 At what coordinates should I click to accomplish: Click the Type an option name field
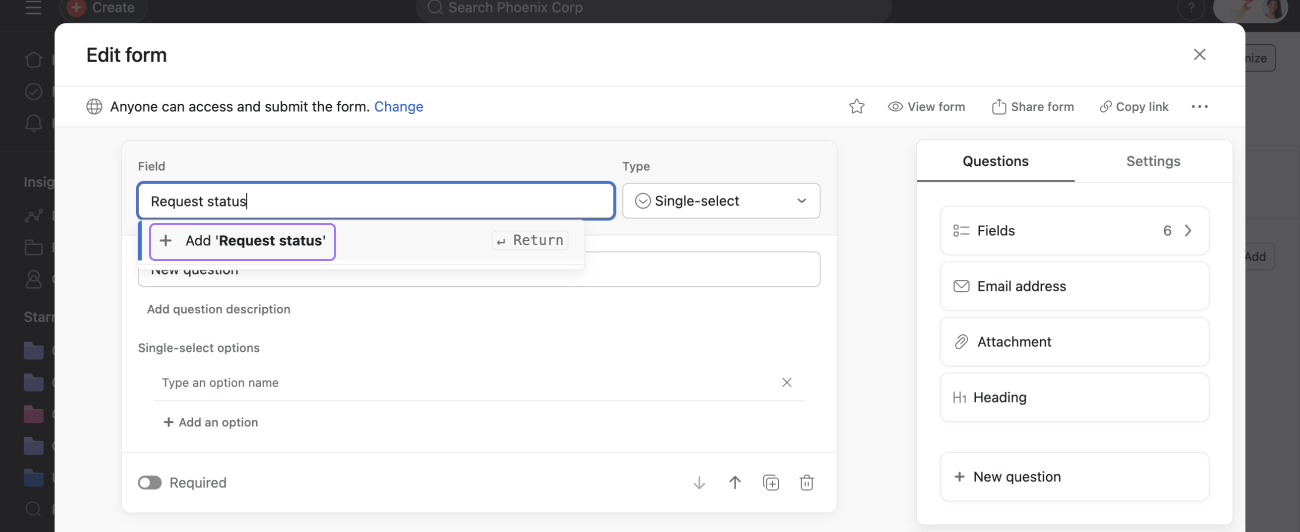click(x=460, y=383)
